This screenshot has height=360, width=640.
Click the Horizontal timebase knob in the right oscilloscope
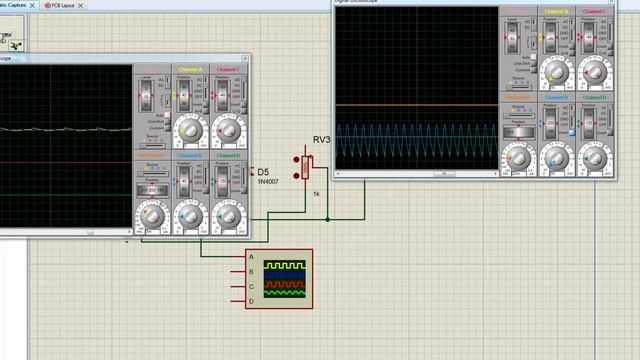(519, 159)
